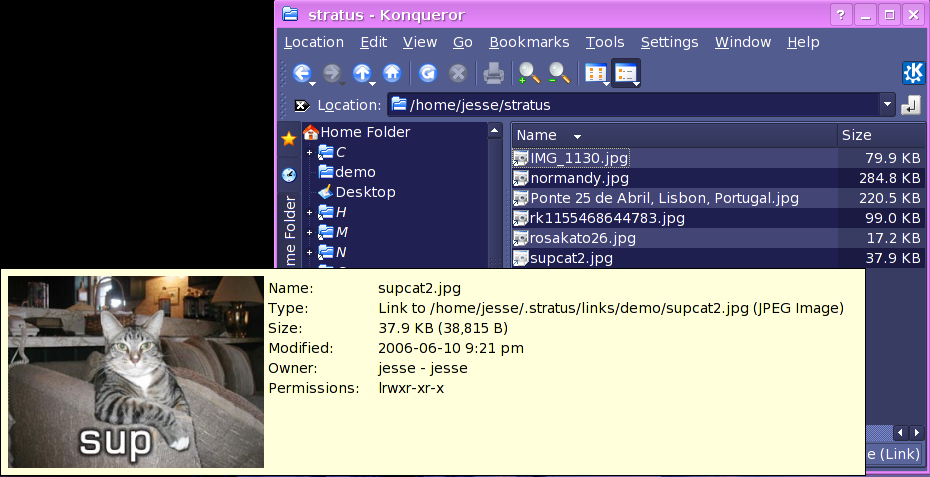The height and width of the screenshot is (477, 930).
Task: Expand the M folder in tree
Action: click(x=309, y=233)
